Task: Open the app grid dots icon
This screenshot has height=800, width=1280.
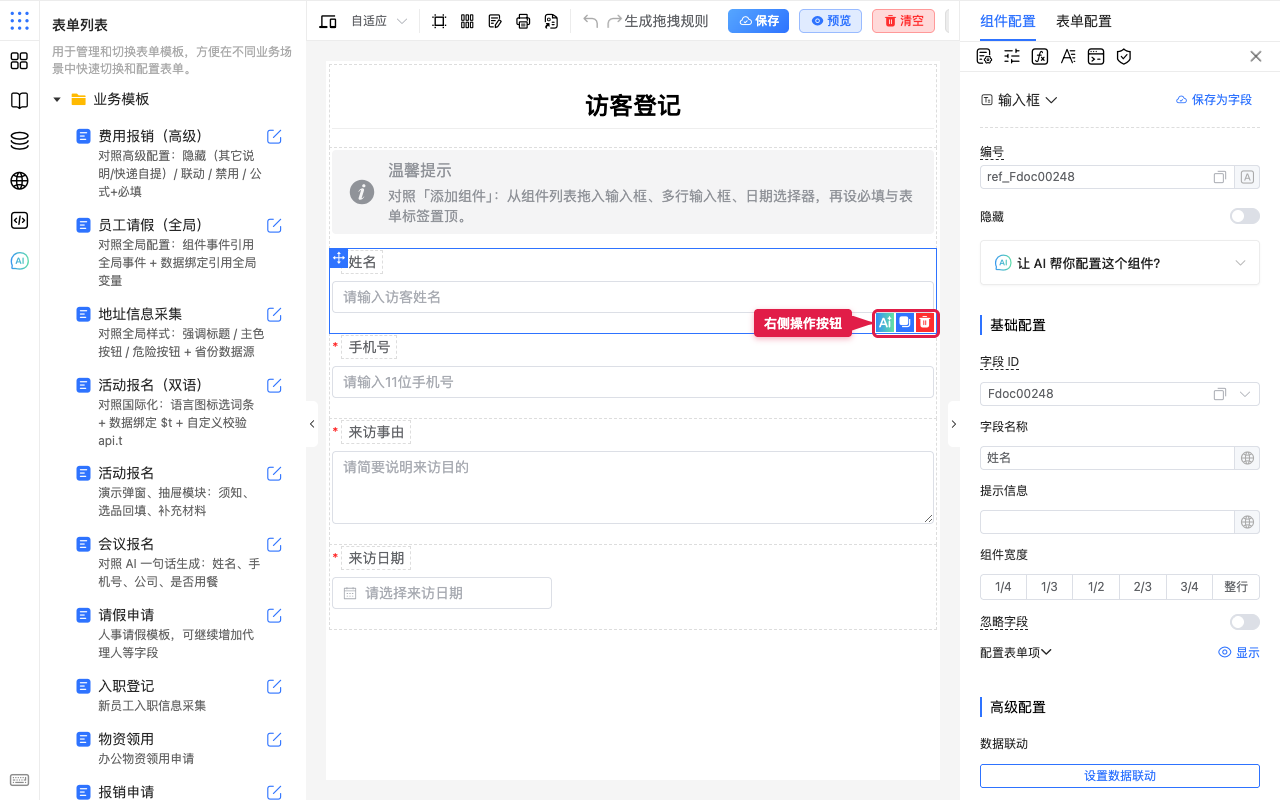Action: click(x=19, y=21)
